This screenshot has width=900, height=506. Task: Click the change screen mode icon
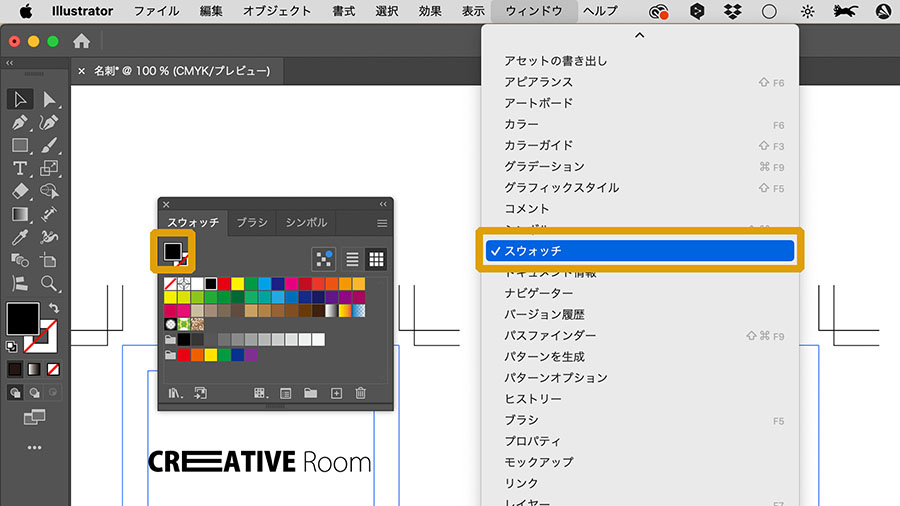coord(34,417)
